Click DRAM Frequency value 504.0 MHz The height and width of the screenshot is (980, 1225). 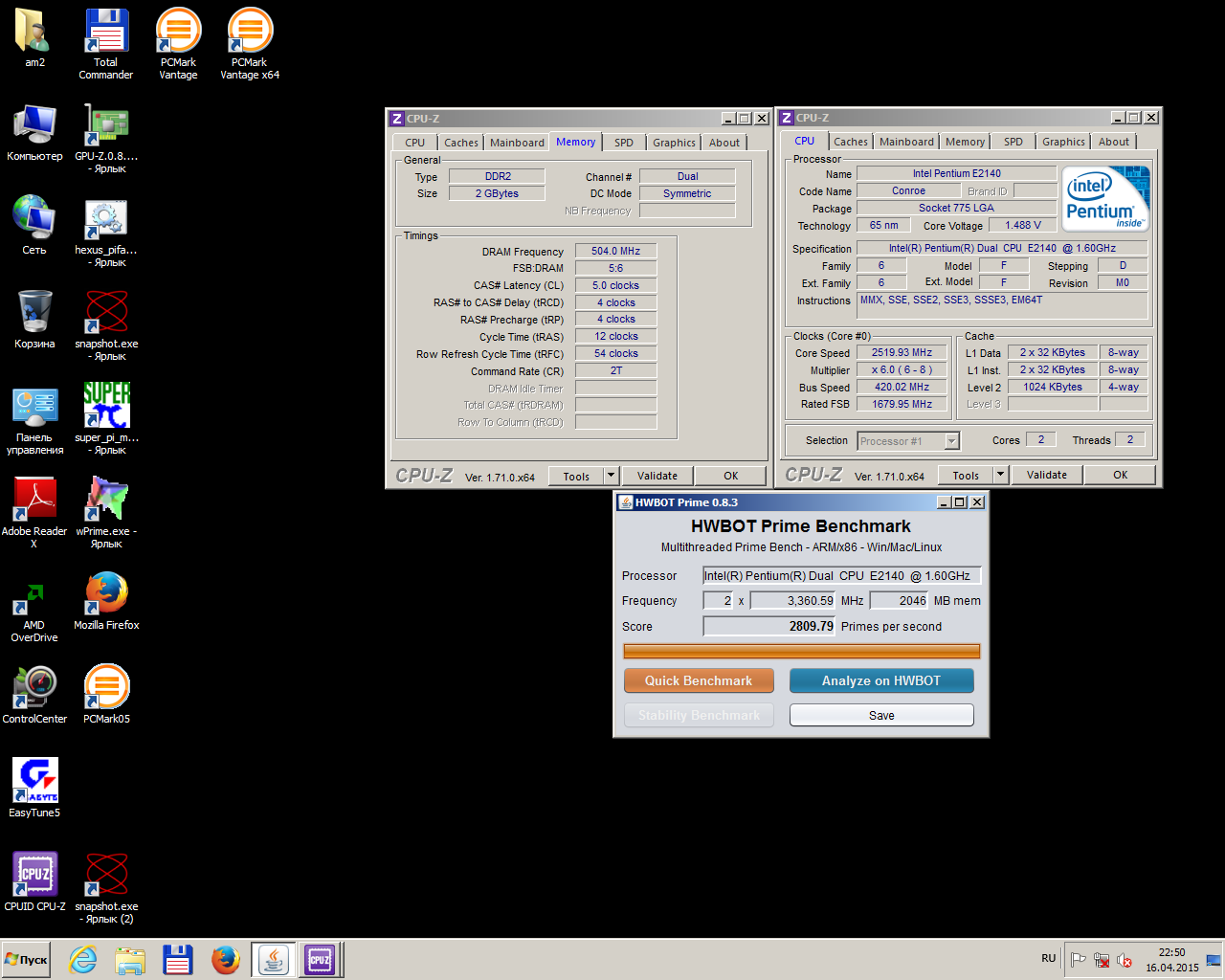615,251
